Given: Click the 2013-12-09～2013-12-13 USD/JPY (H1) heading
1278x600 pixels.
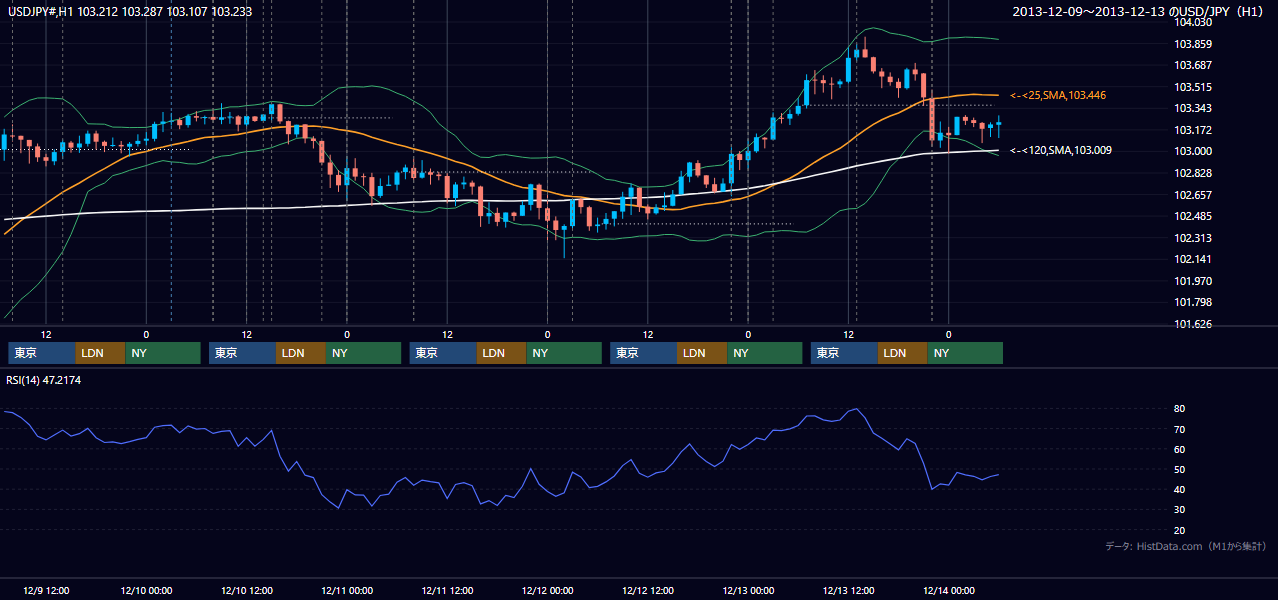Looking at the screenshot, I should click(x=1140, y=12).
